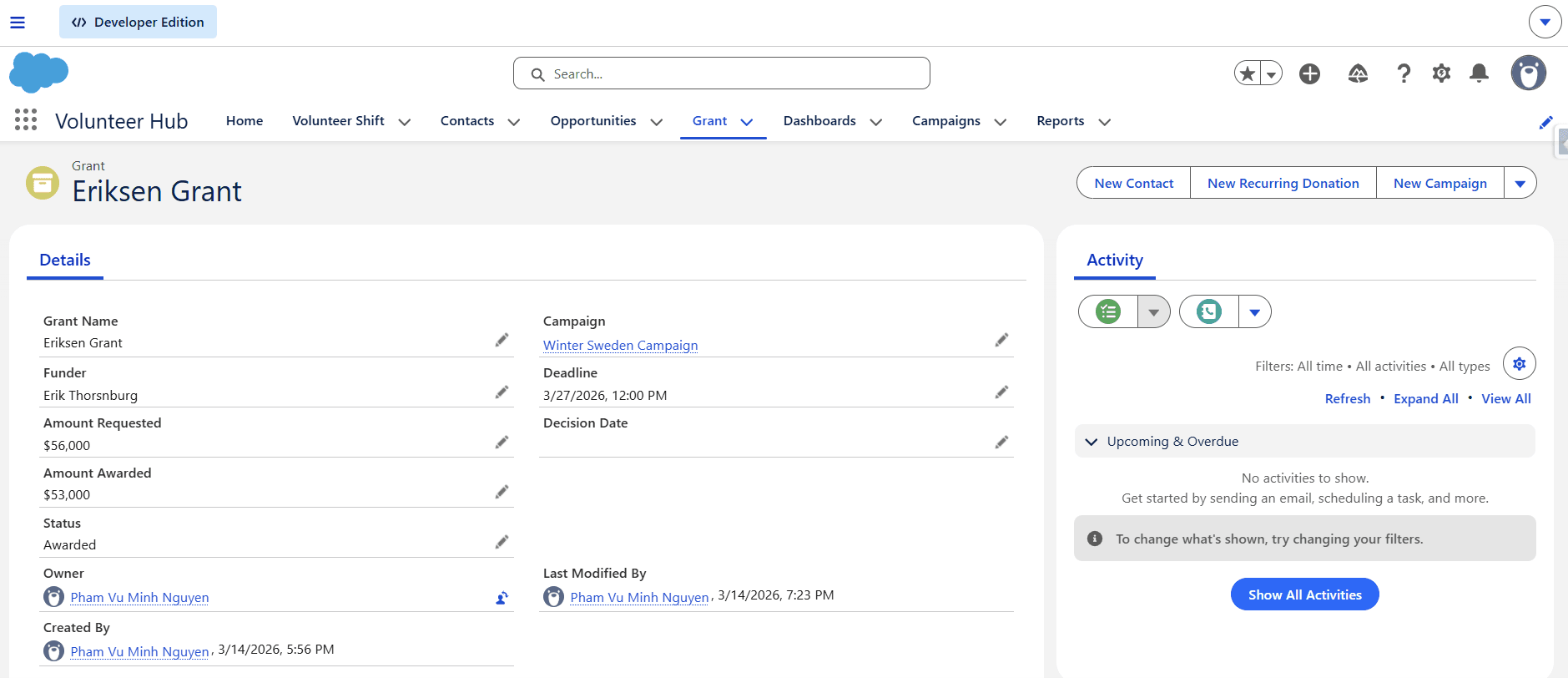This screenshot has width=1568, height=678.
Task: Open more record actions dropdown
Action: tap(1520, 183)
